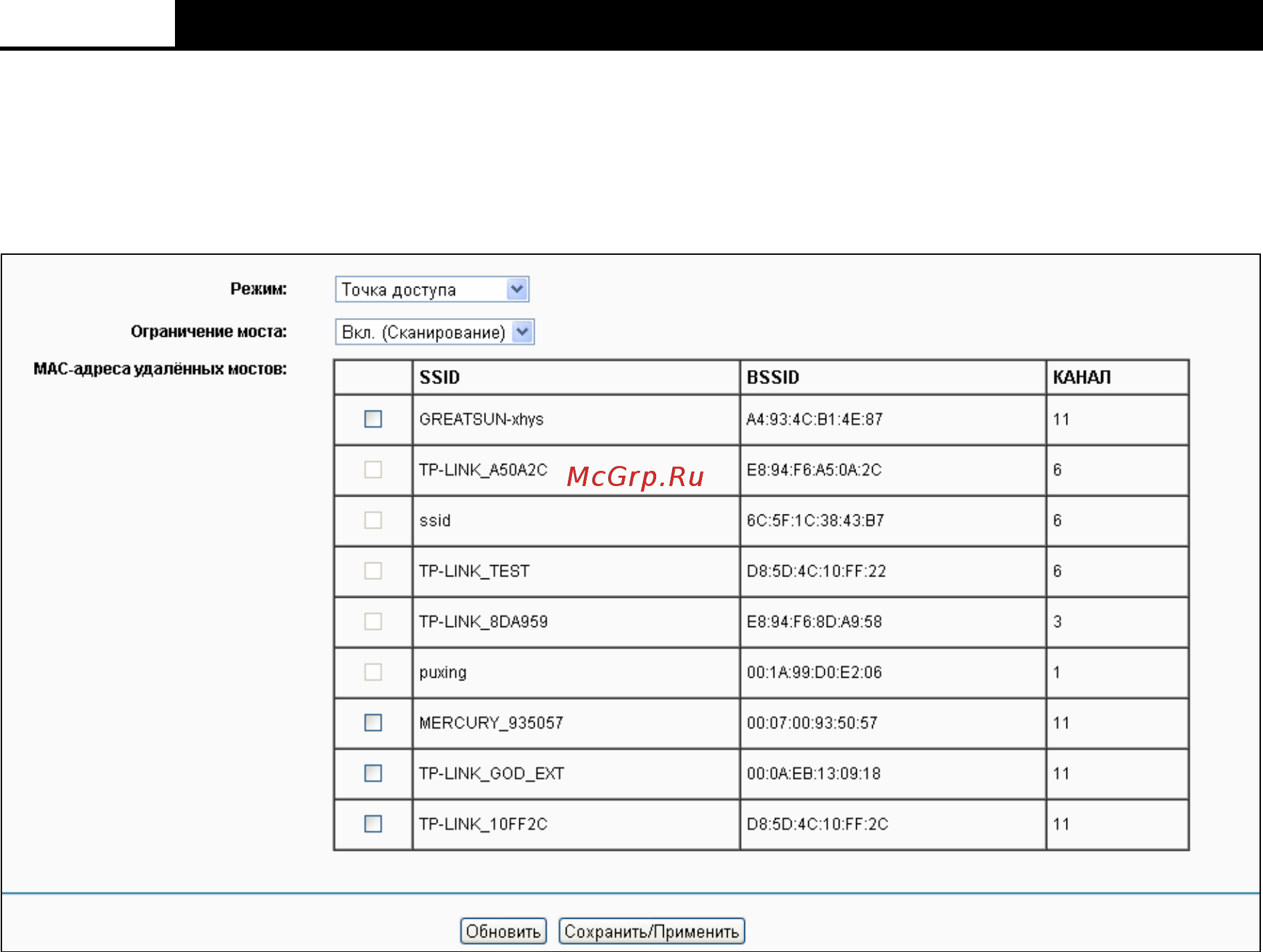Click channel 3 of TP-LINK_8DA959
1263x952 pixels.
[1057, 621]
